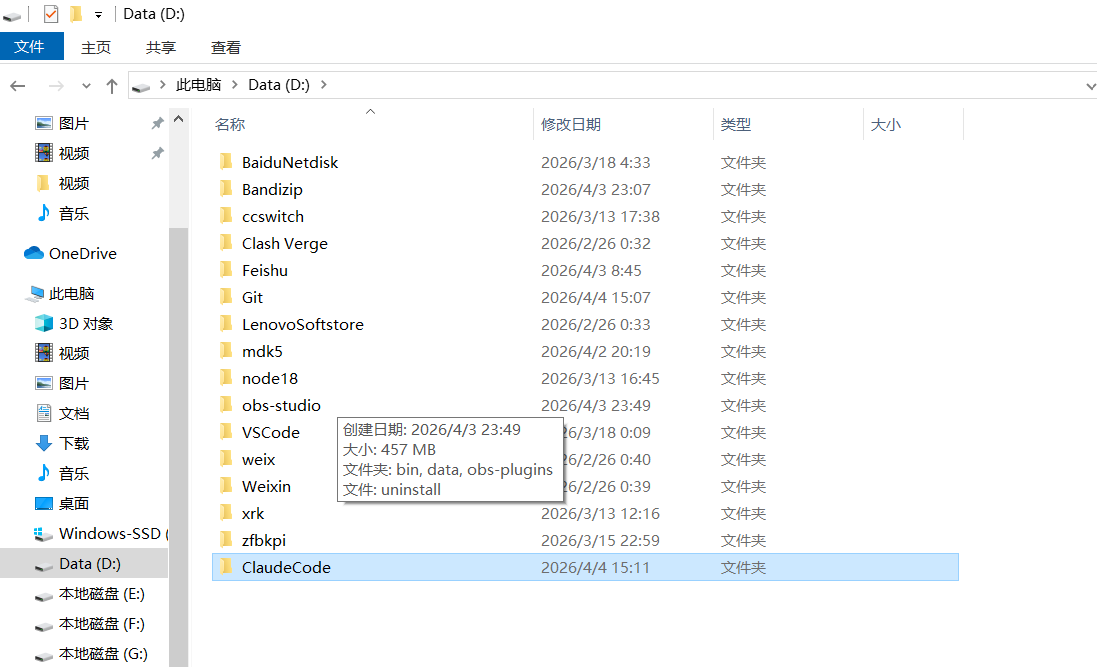Image resolution: width=1097 pixels, height=667 pixels.
Task: Select the xrk folder icon
Action: [x=226, y=513]
